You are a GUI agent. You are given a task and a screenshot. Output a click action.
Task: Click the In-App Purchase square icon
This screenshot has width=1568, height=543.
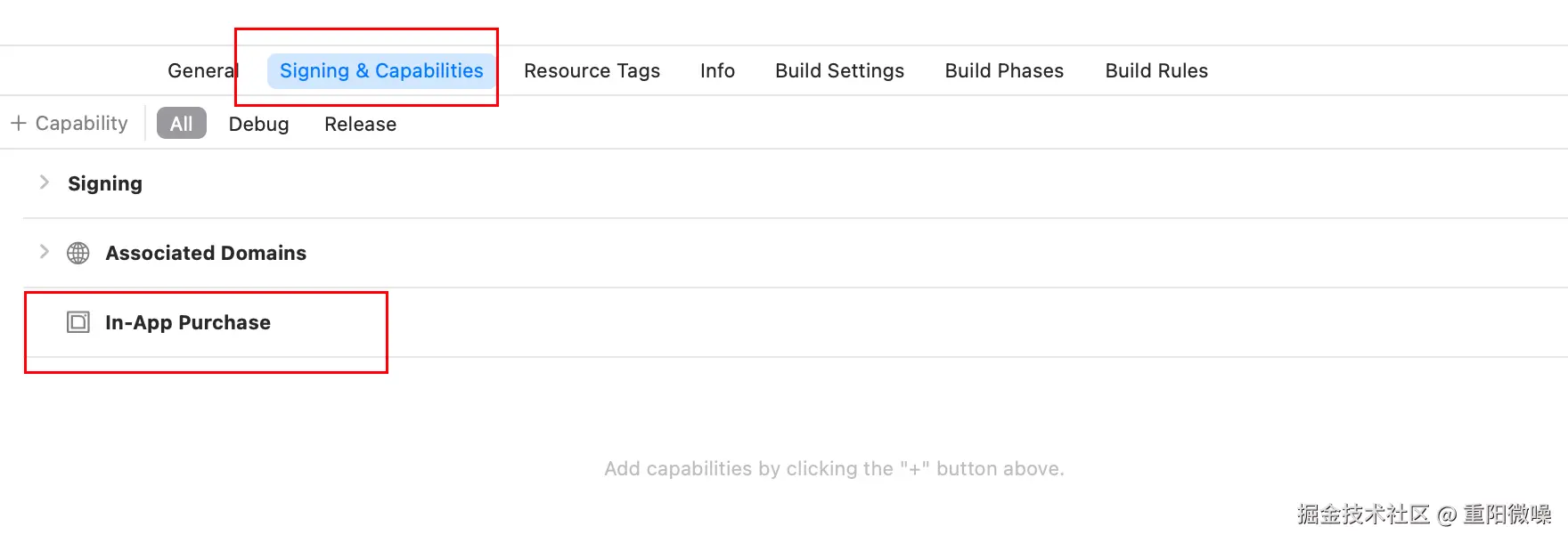coord(78,322)
